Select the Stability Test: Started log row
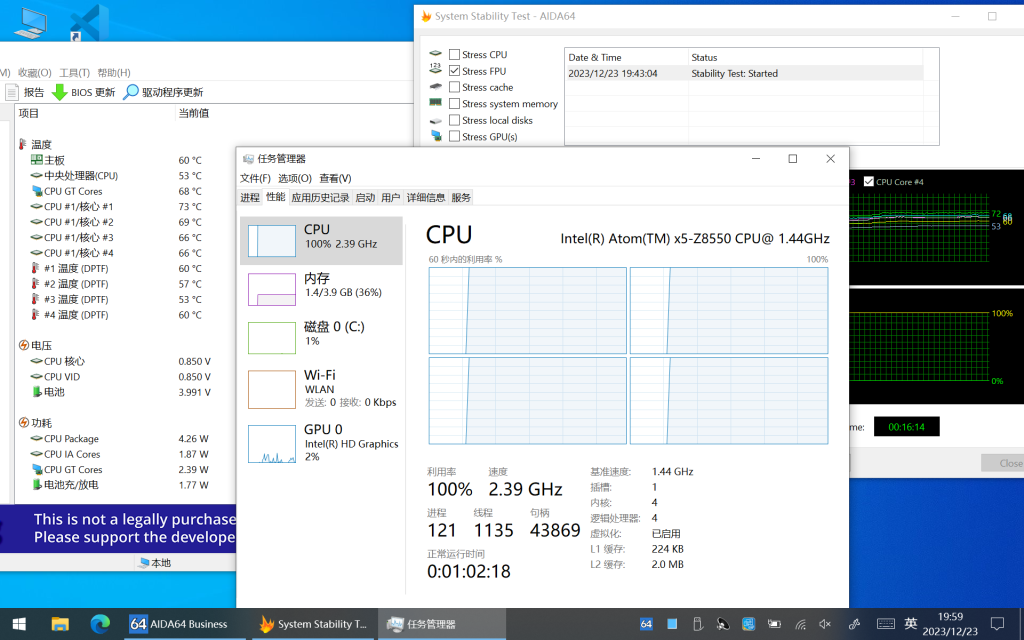Viewport: 1024px width, 640px height. pos(744,73)
